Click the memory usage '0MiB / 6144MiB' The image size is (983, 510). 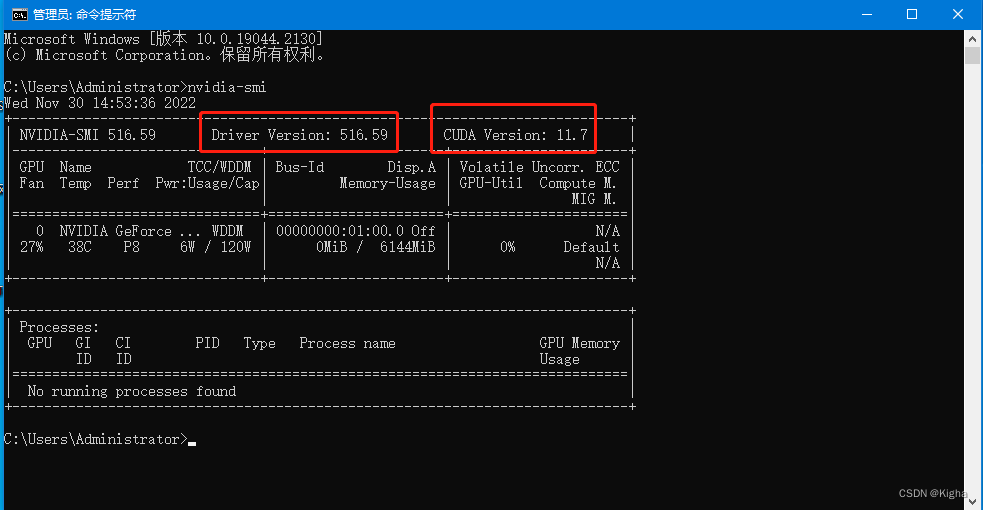[376, 247]
